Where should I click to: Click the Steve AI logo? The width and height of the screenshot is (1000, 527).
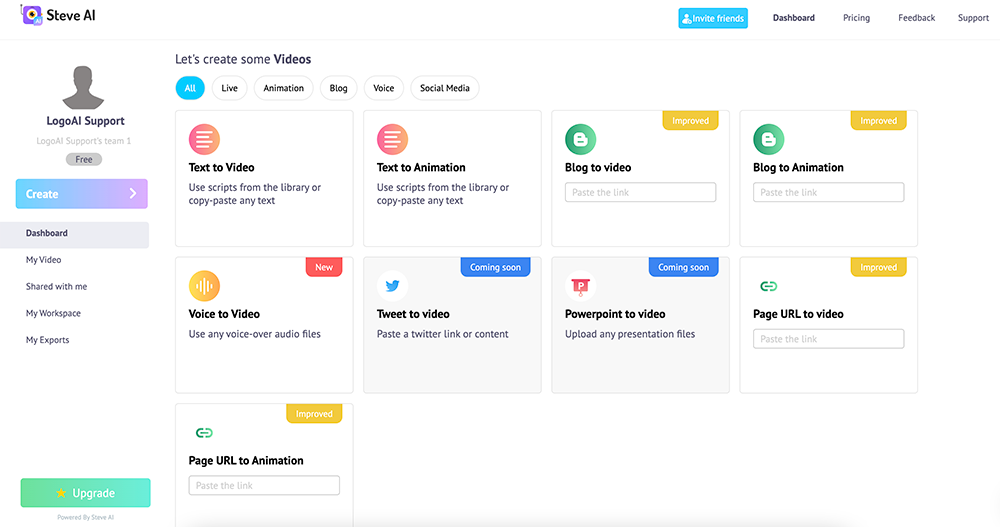click(x=58, y=16)
